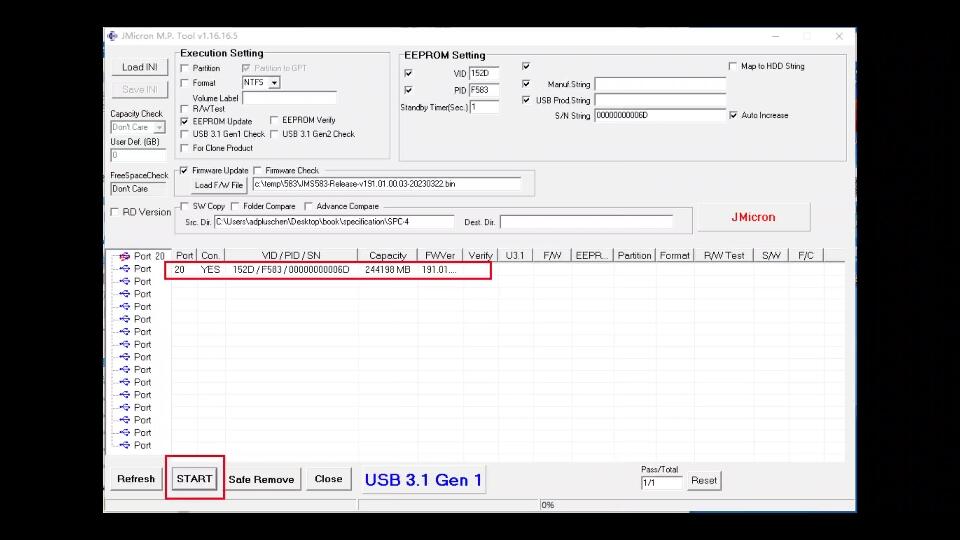
Task: Disable the Auto Increase checkbox
Action: pos(733,115)
